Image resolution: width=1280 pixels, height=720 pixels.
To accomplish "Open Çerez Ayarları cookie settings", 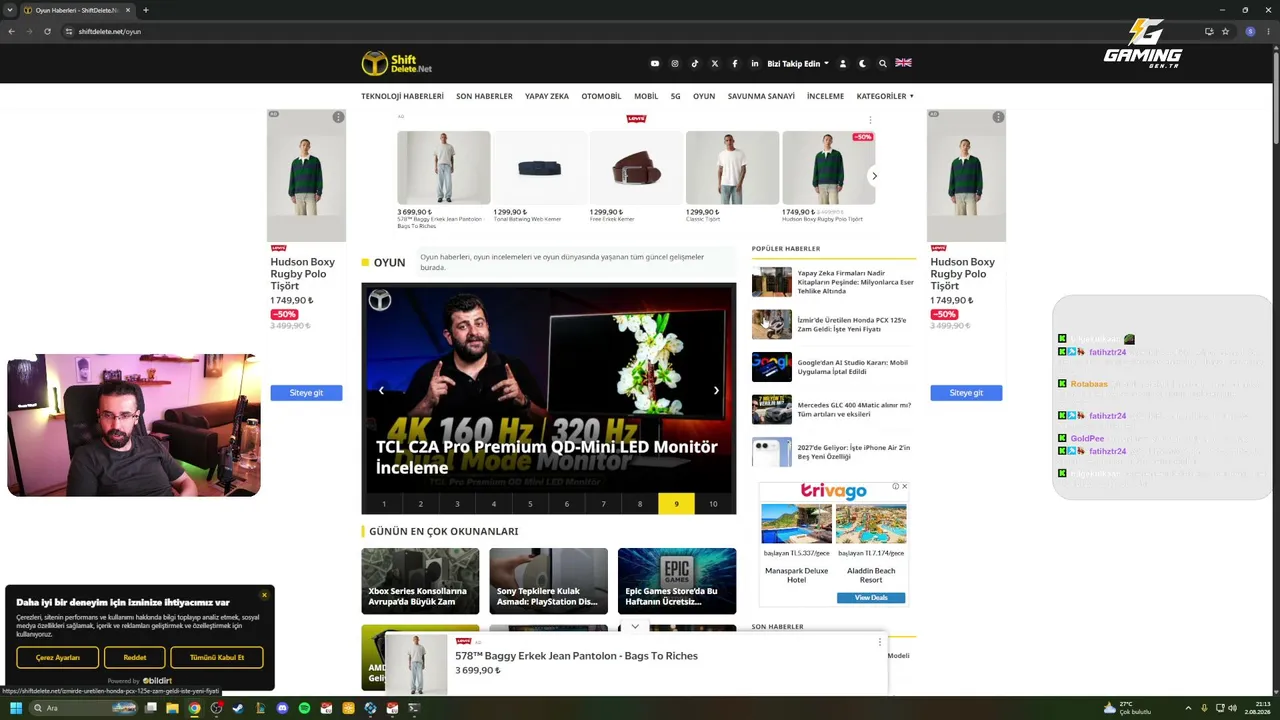I will click(57, 657).
